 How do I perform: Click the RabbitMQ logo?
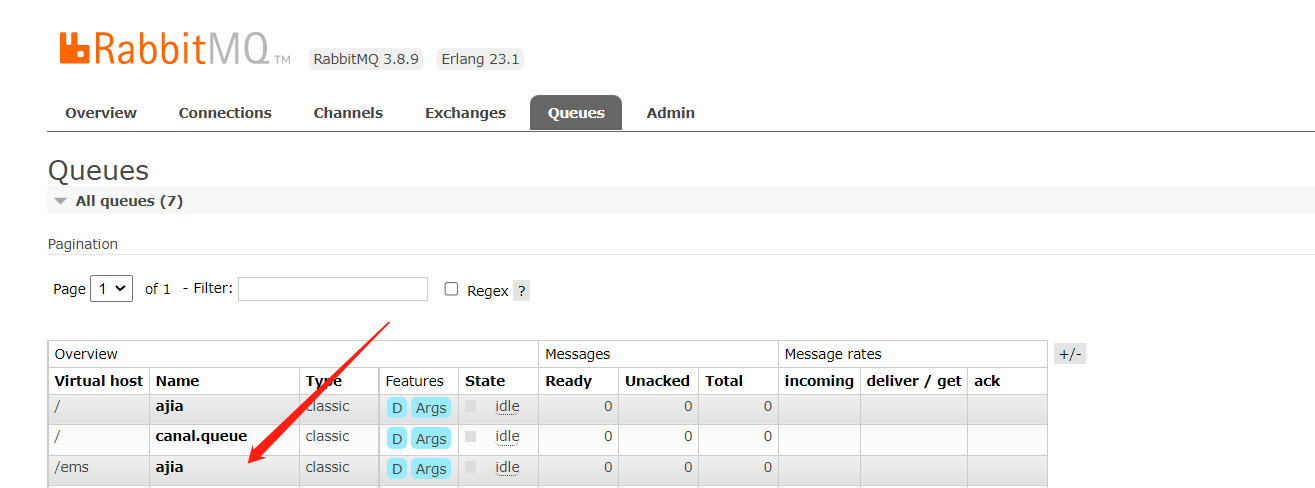(175, 48)
